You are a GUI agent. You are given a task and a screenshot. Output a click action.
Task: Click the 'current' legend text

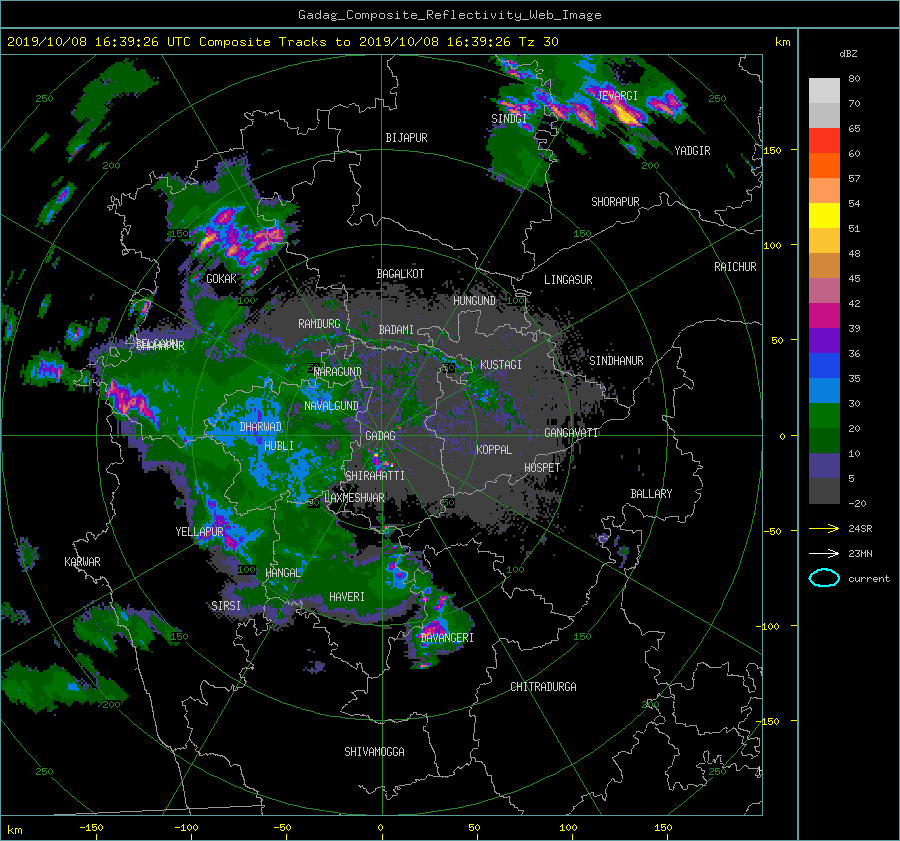coord(869,579)
